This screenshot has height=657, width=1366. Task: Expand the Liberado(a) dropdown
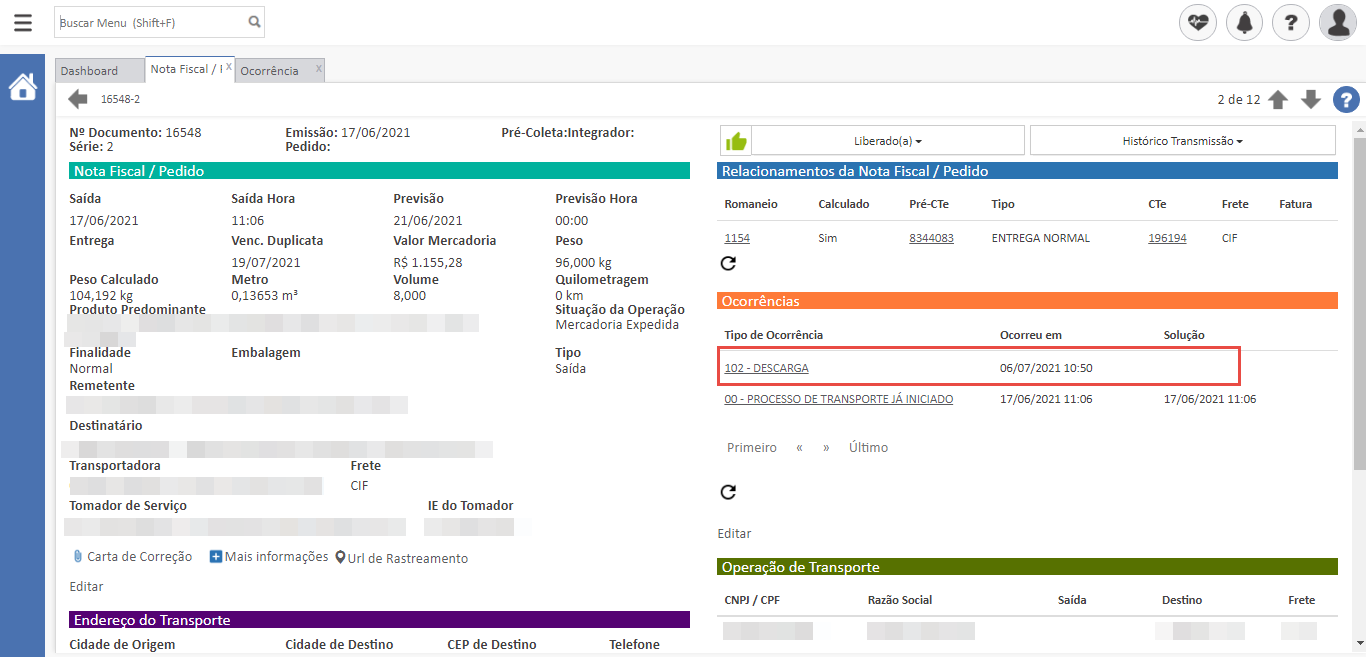(x=888, y=141)
